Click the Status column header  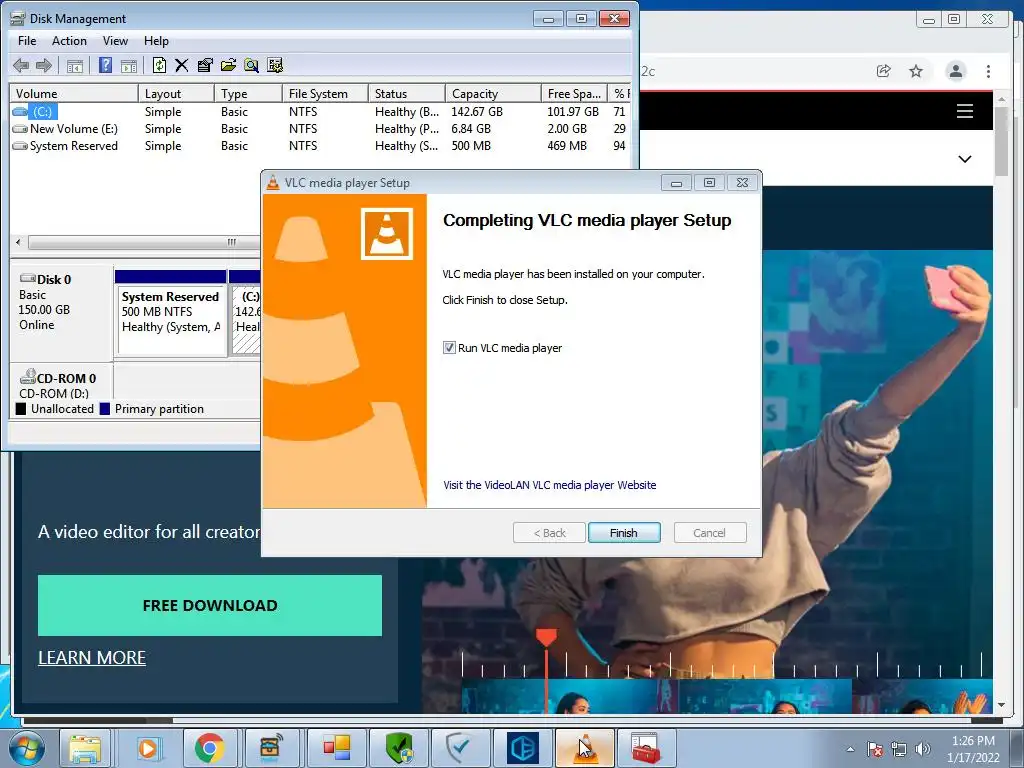(406, 94)
